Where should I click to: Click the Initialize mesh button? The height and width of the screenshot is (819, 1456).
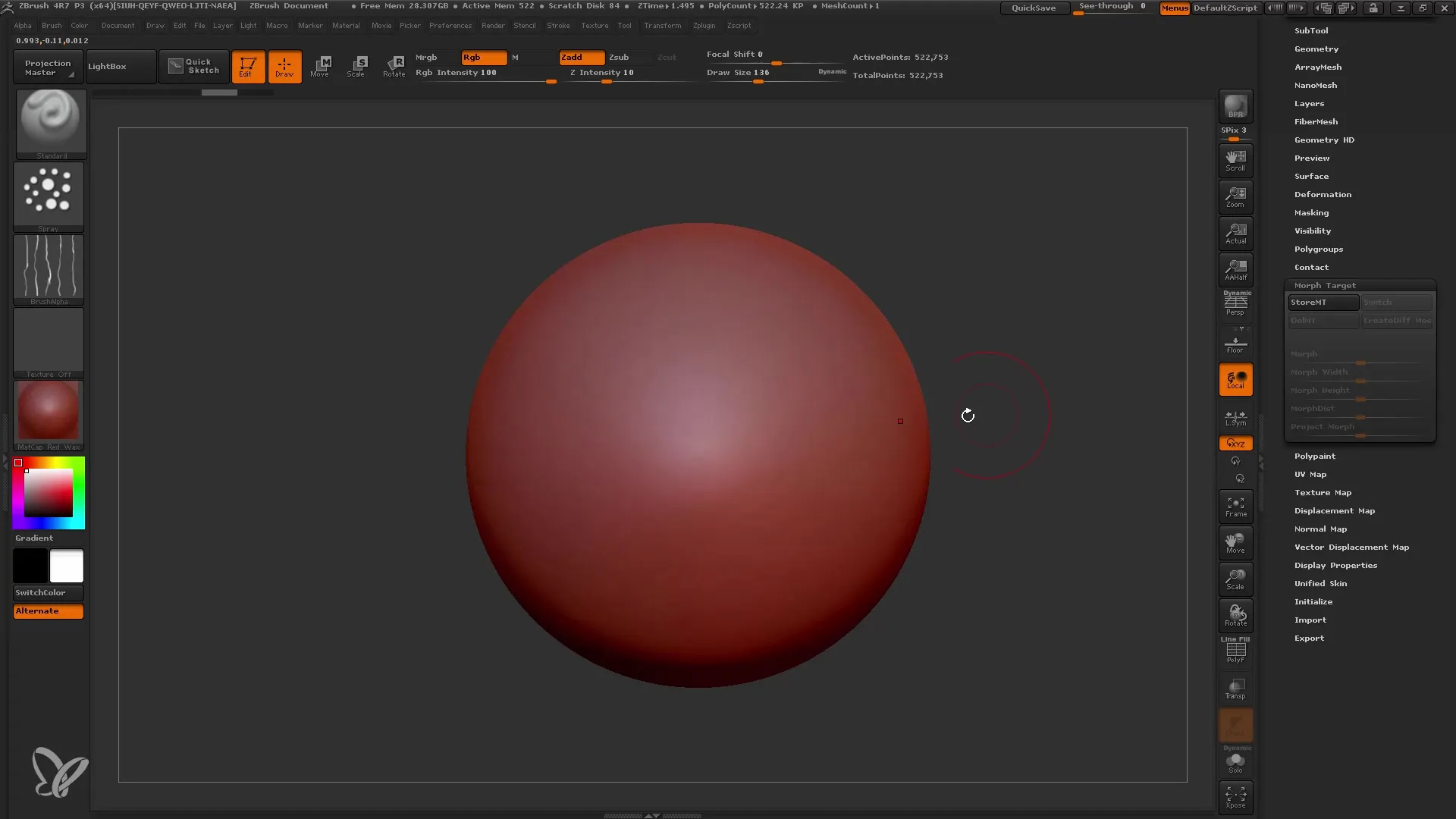(1314, 601)
